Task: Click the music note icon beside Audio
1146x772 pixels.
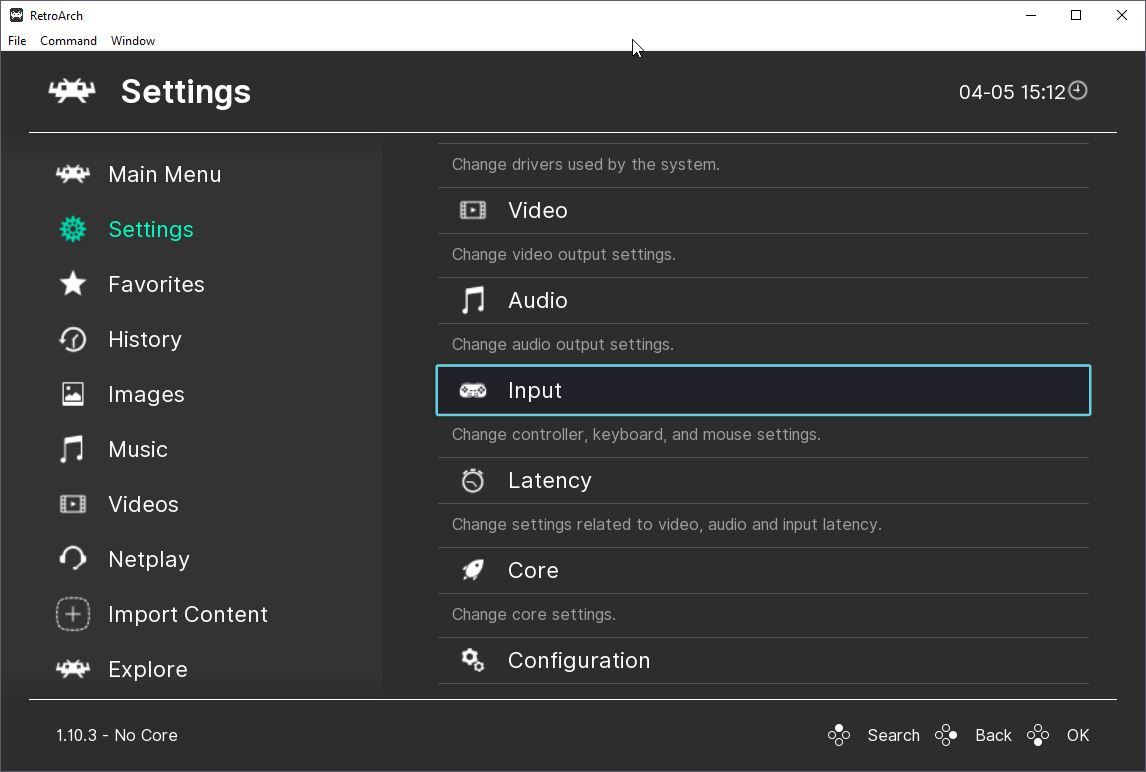Action: pos(472,300)
